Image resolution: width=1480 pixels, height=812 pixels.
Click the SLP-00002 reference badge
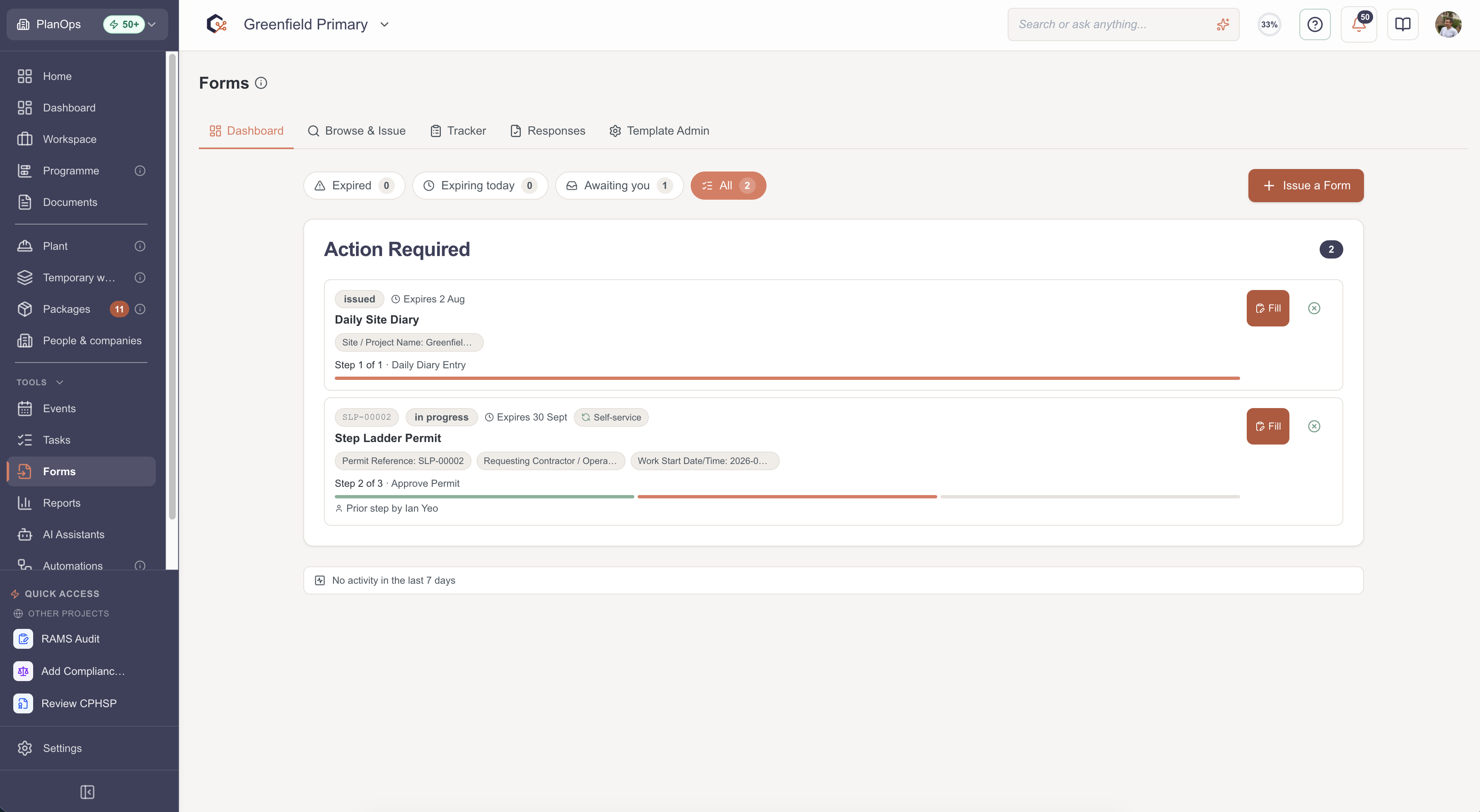pos(367,417)
